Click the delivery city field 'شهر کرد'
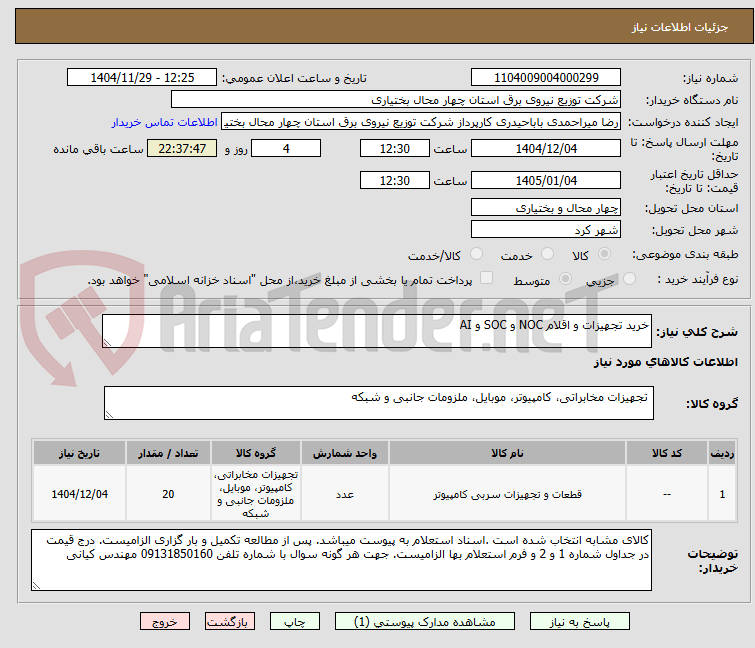Image resolution: width=755 pixels, height=648 pixels. (x=546, y=230)
